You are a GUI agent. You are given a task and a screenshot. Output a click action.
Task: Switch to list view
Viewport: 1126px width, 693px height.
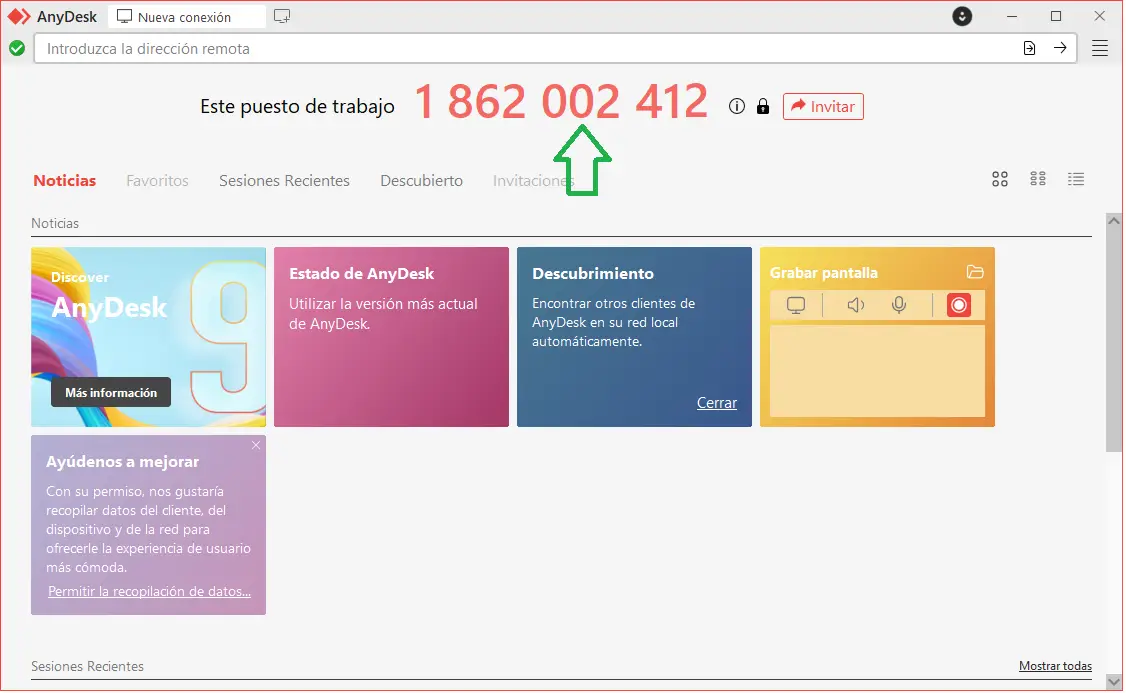(x=1076, y=179)
